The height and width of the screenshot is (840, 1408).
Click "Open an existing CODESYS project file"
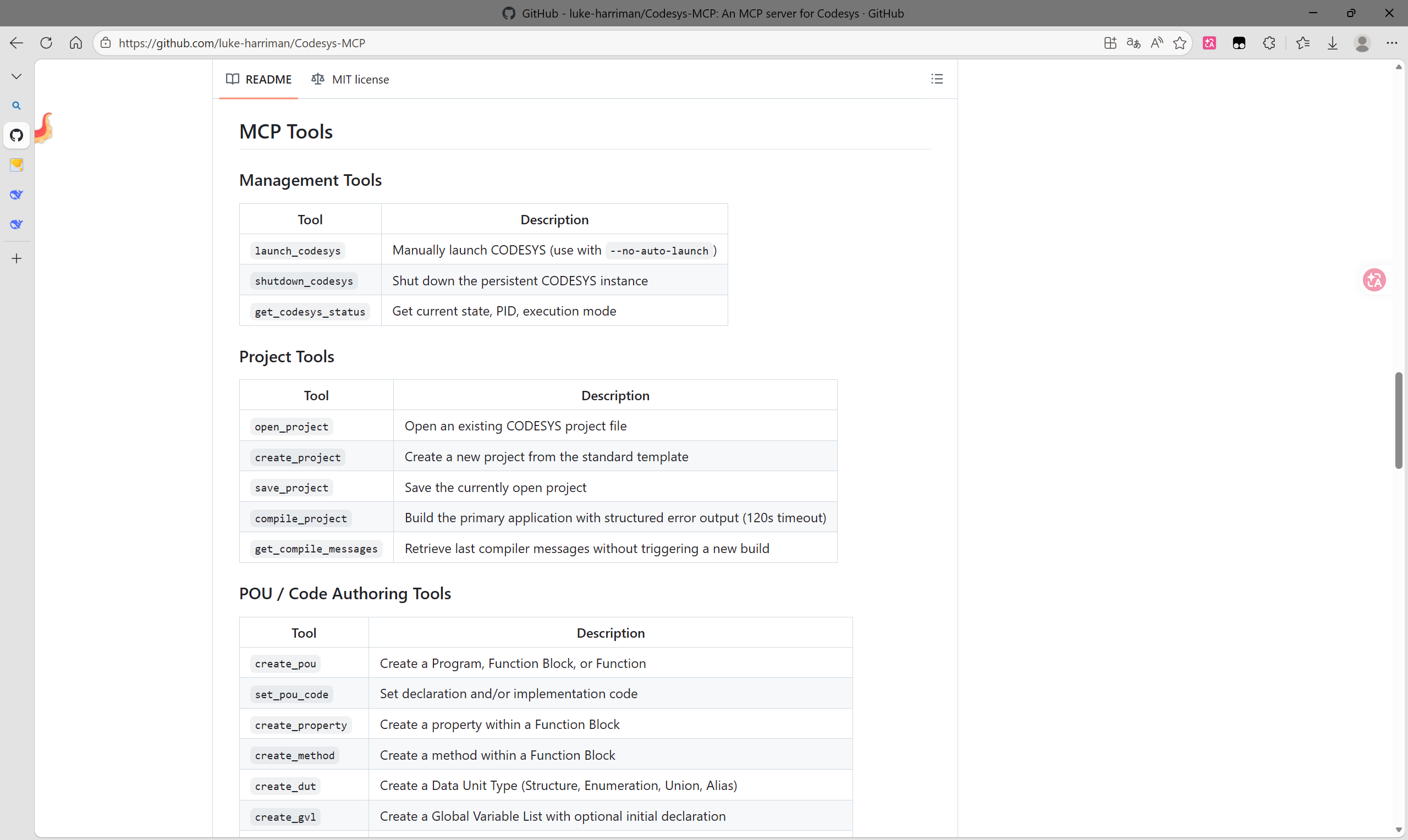516,426
